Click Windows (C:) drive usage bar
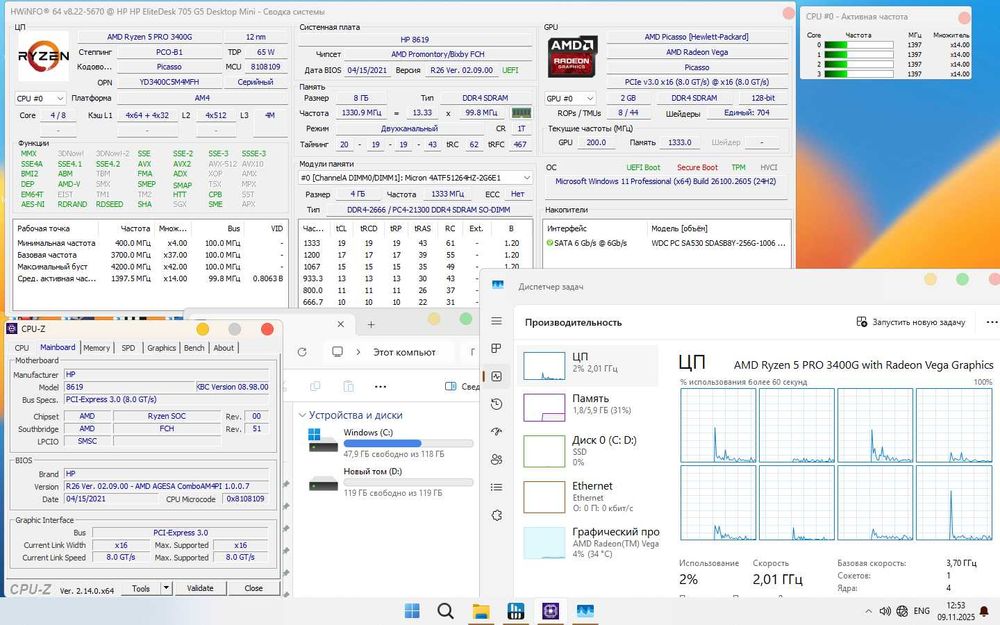1000x625 pixels. pyautogui.click(x=408, y=443)
